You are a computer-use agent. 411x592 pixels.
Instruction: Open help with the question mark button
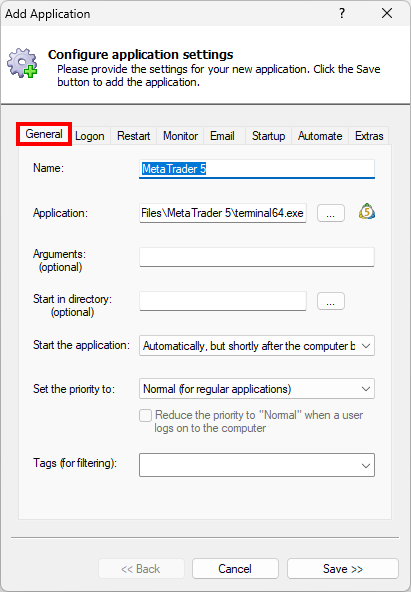(342, 14)
